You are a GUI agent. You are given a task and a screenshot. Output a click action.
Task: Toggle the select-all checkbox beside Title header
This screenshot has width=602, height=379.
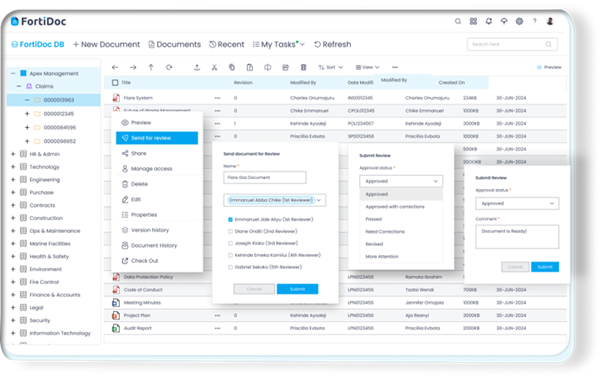[115, 83]
